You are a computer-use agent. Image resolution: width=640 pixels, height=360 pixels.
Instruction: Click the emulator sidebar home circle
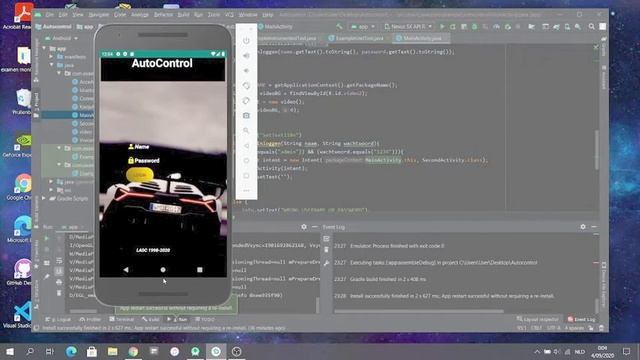(x=246, y=160)
